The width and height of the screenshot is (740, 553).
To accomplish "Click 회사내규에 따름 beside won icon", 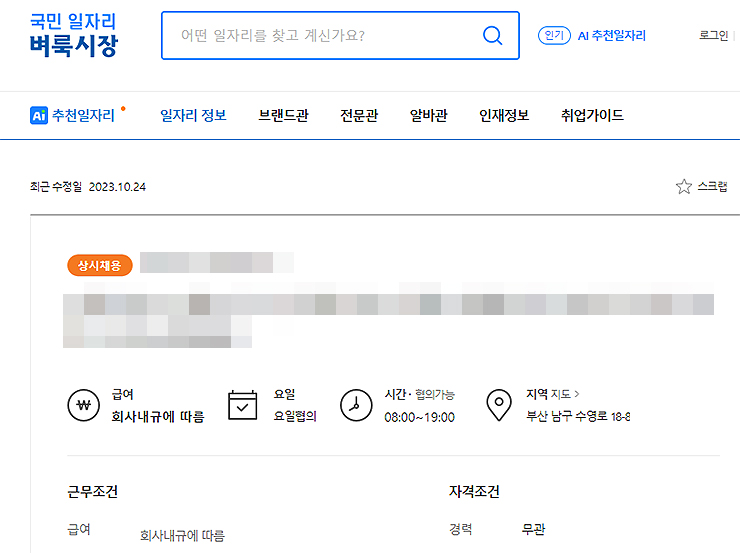I will pyautogui.click(x=158, y=417).
